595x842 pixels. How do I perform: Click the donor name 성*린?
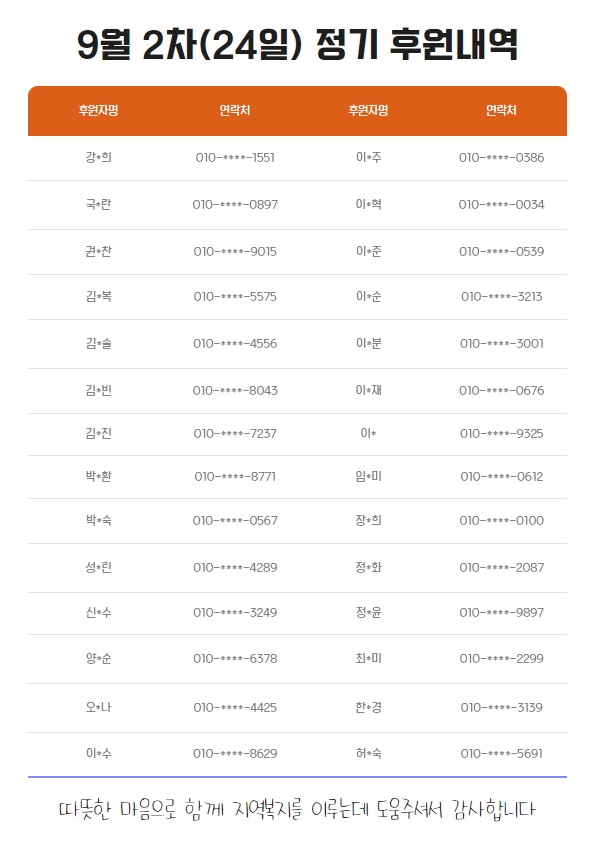pos(98,568)
